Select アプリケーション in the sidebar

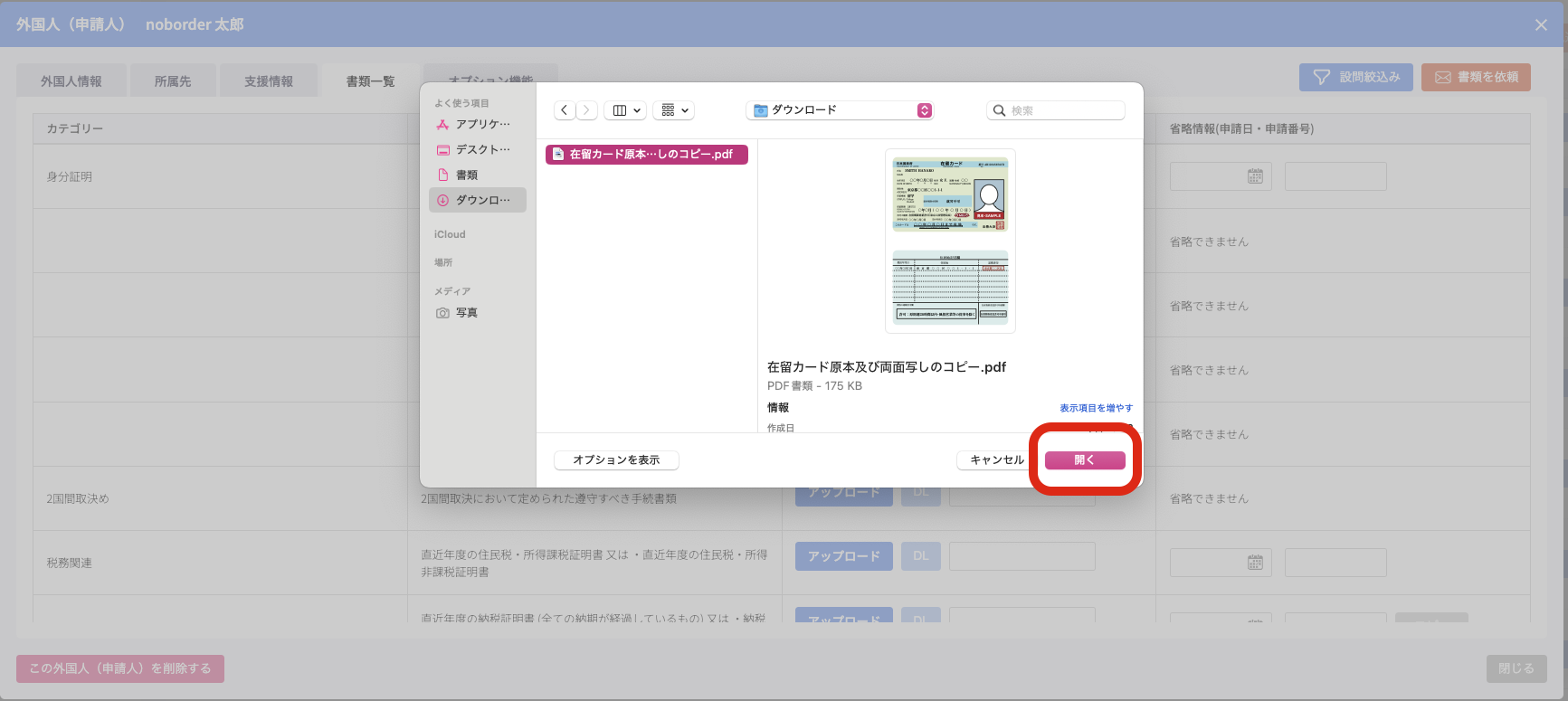(x=481, y=124)
